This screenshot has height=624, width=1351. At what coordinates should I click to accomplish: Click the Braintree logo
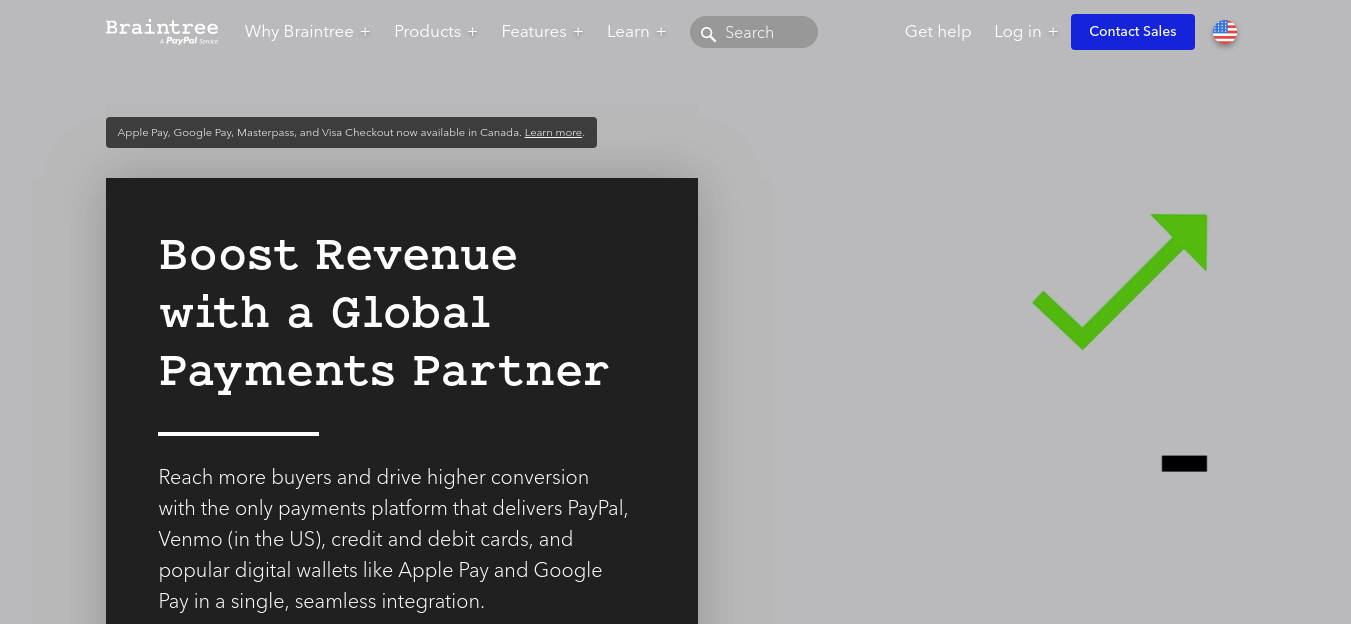pos(162,31)
